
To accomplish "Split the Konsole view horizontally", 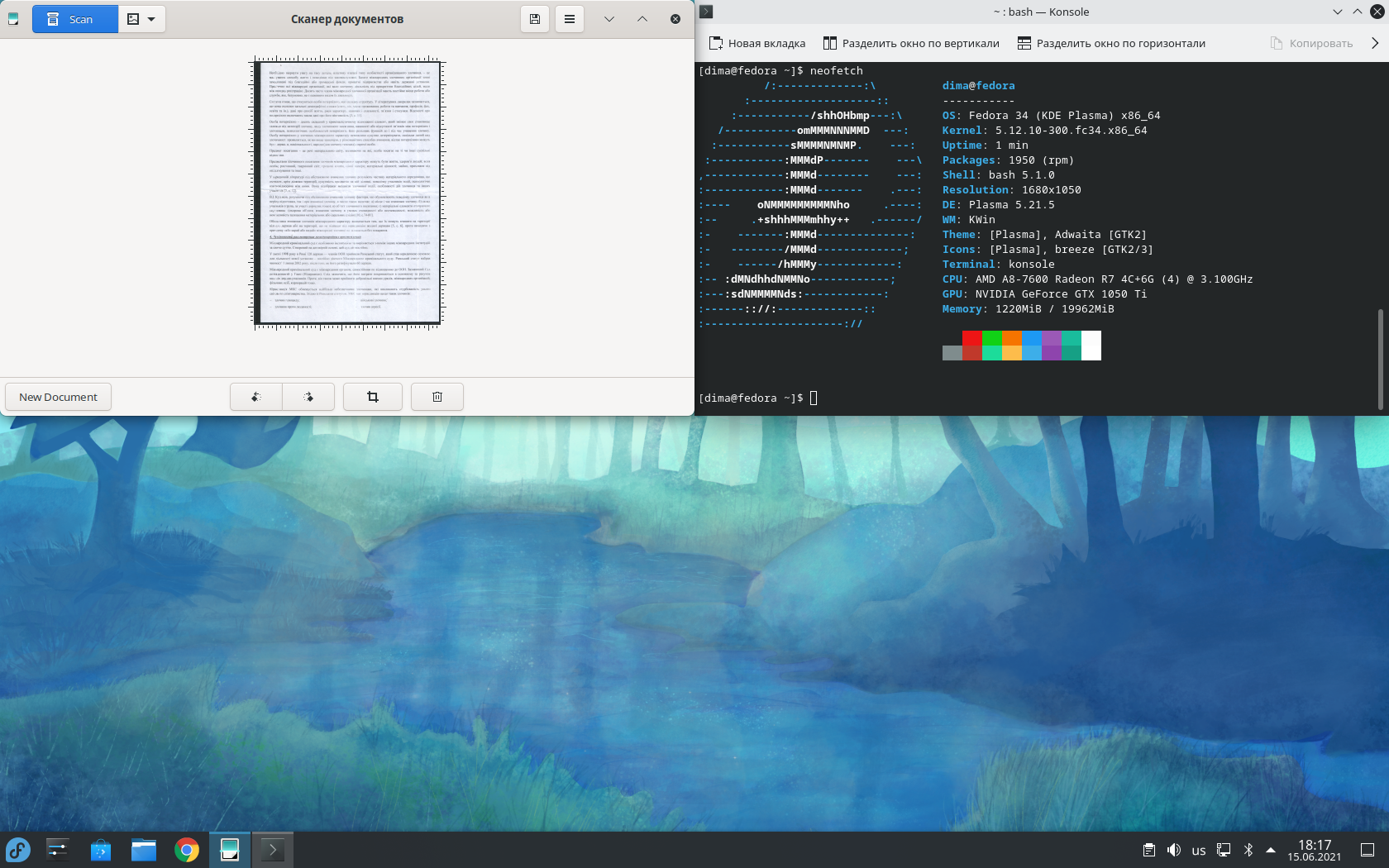I will pyautogui.click(x=1111, y=43).
